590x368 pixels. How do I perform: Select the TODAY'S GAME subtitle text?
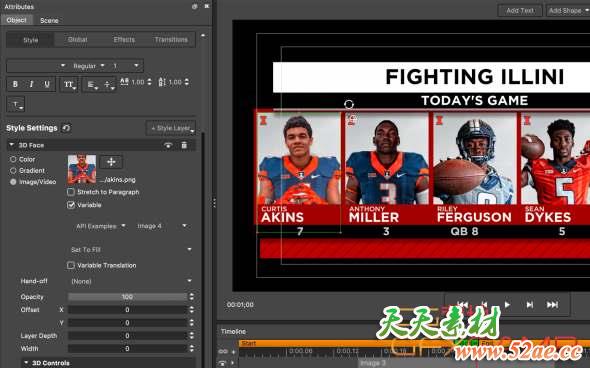coord(474,100)
